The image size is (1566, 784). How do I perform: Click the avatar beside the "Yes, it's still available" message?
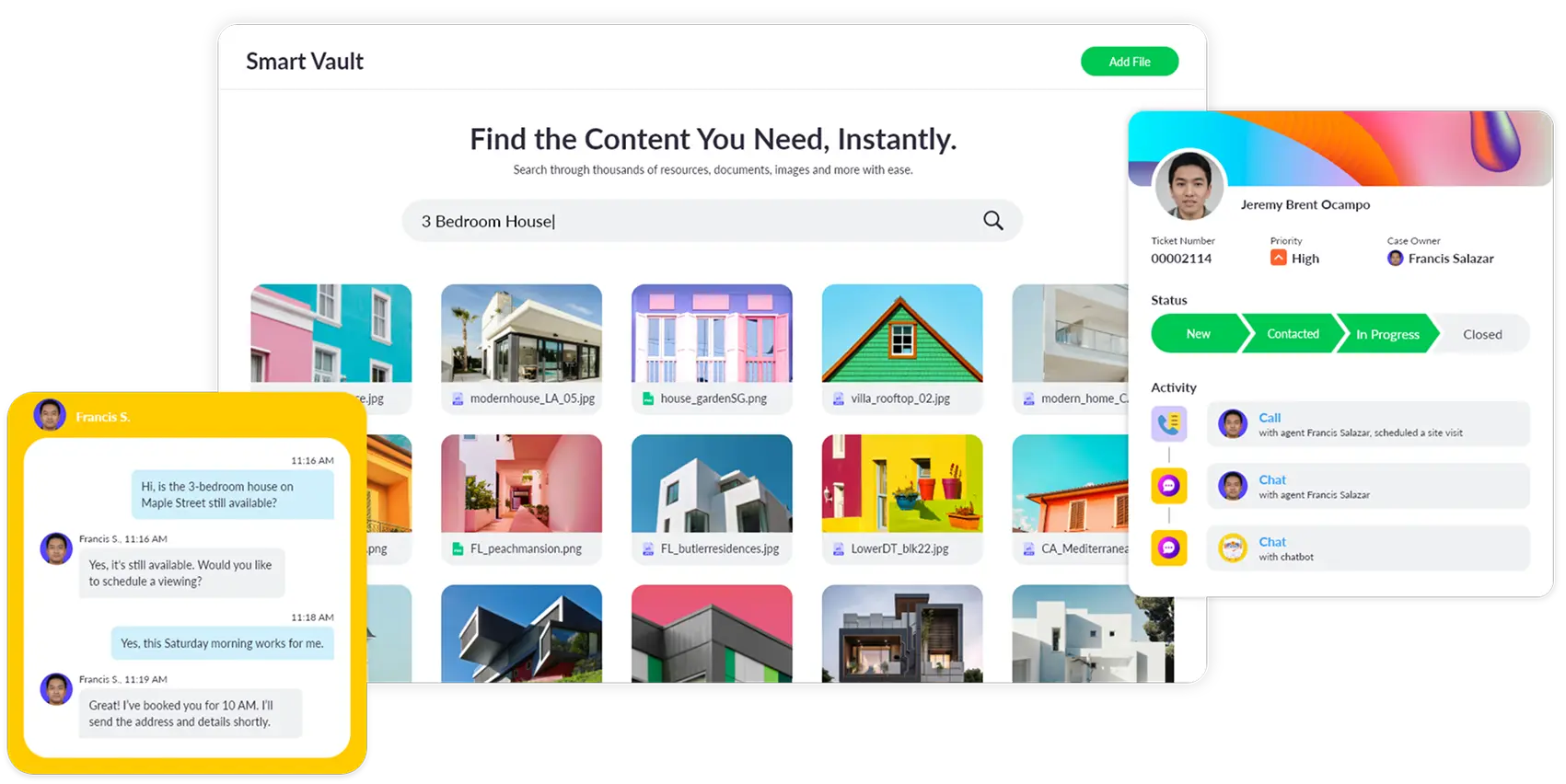coord(56,548)
